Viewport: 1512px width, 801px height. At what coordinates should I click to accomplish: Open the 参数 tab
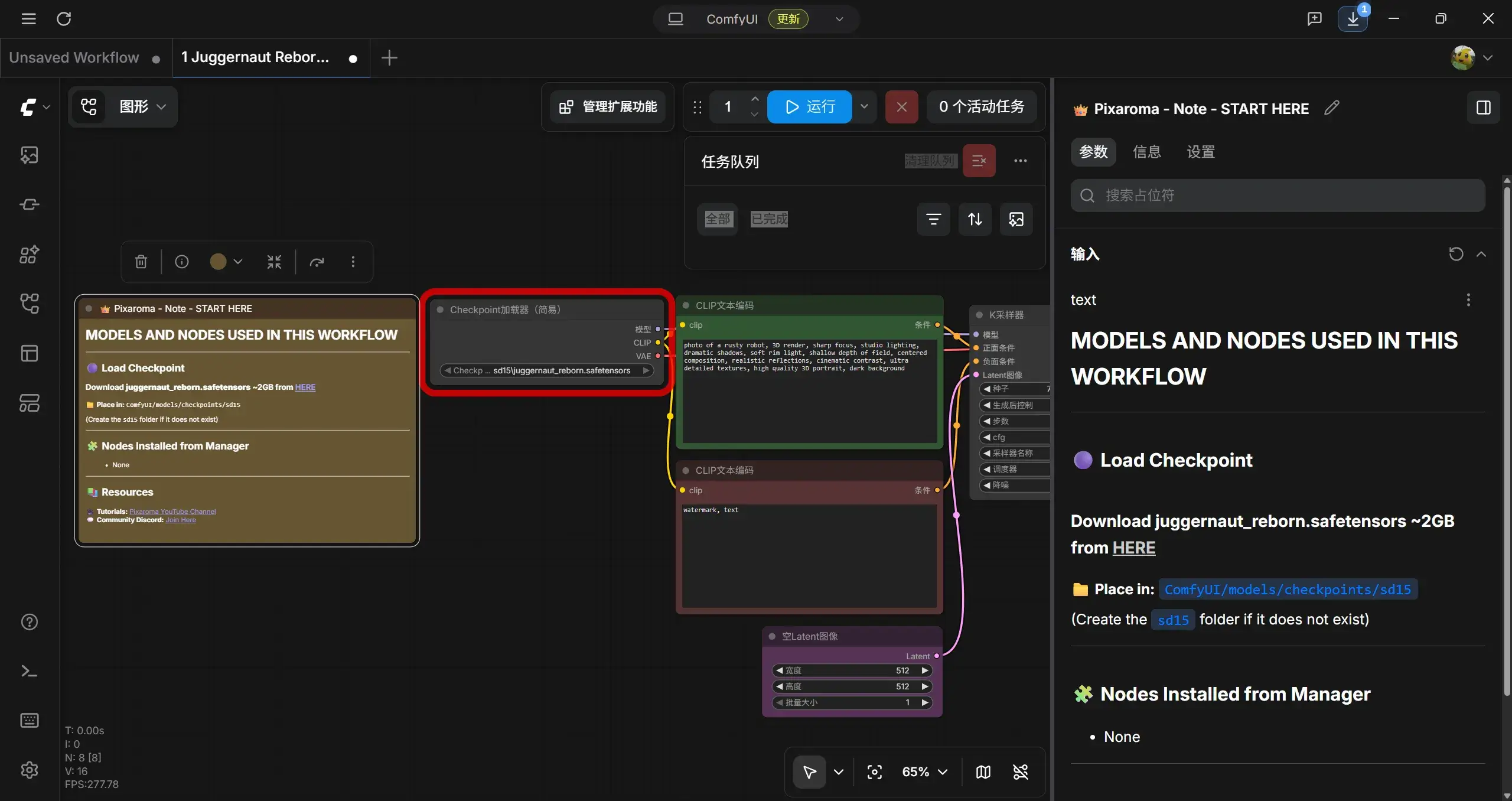pos(1093,152)
